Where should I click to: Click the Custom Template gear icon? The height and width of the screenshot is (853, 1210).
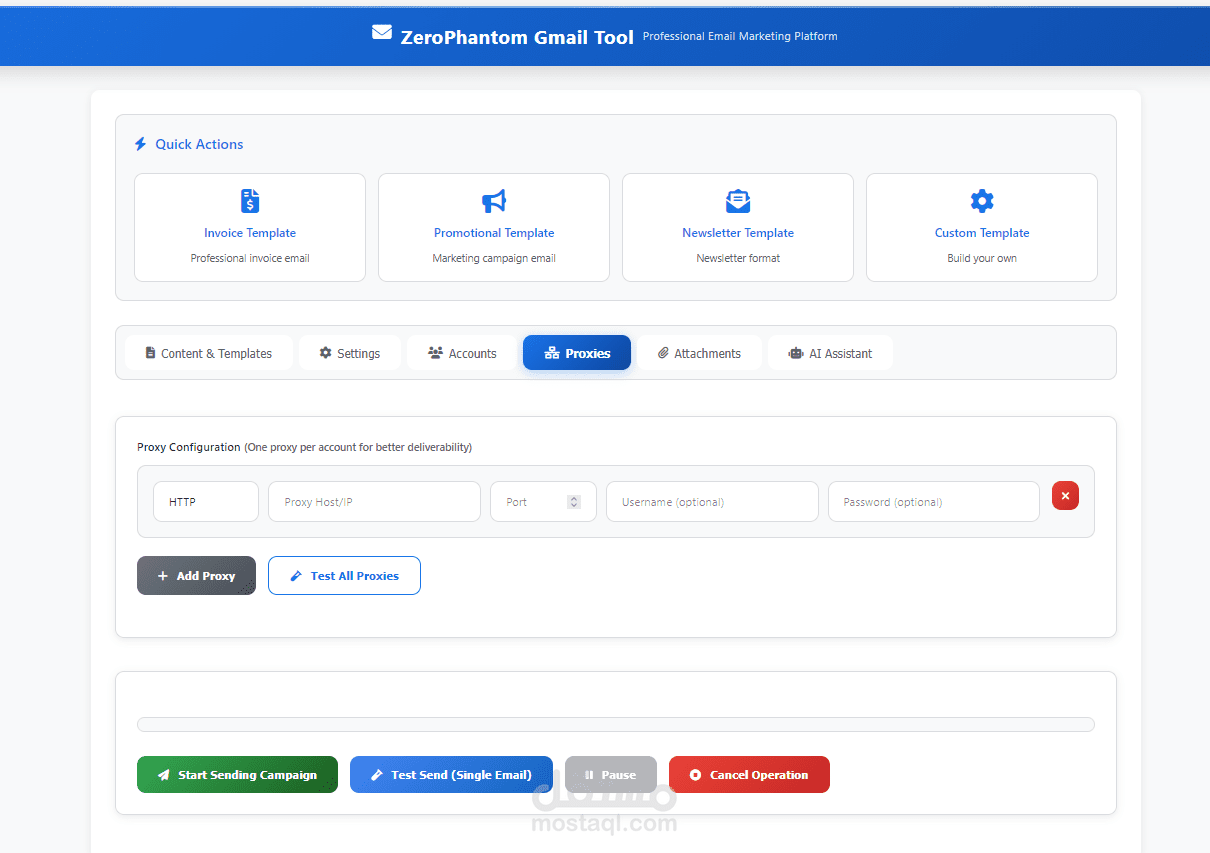pyautogui.click(x=982, y=201)
